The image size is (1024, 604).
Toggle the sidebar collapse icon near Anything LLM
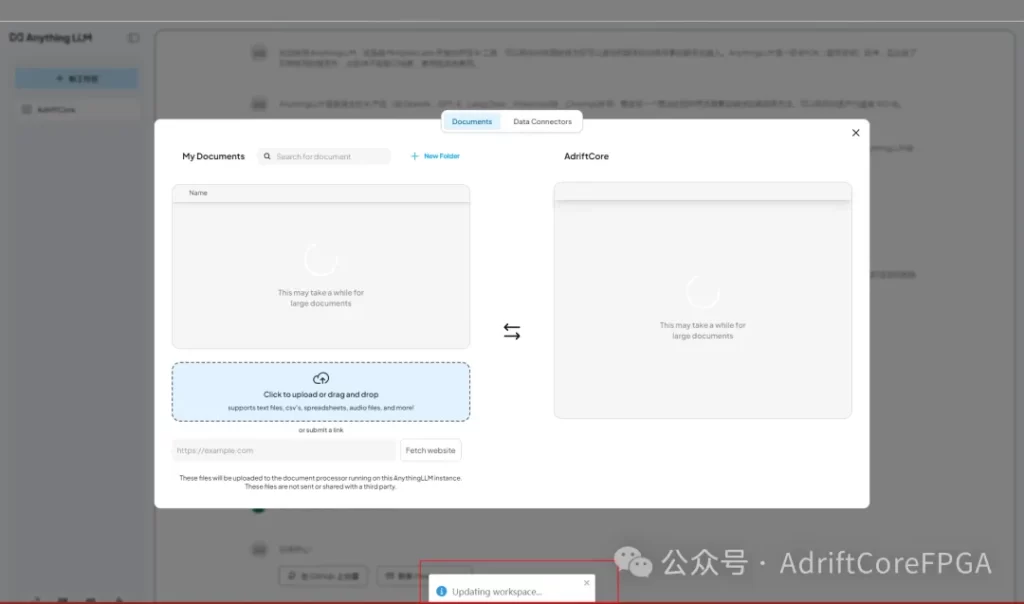click(133, 38)
